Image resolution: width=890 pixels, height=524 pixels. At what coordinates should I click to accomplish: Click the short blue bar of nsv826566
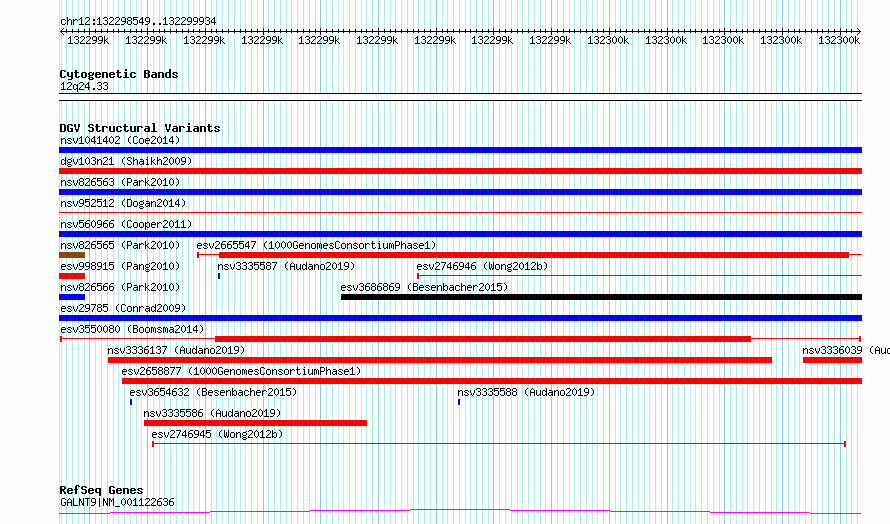[x=72, y=297]
